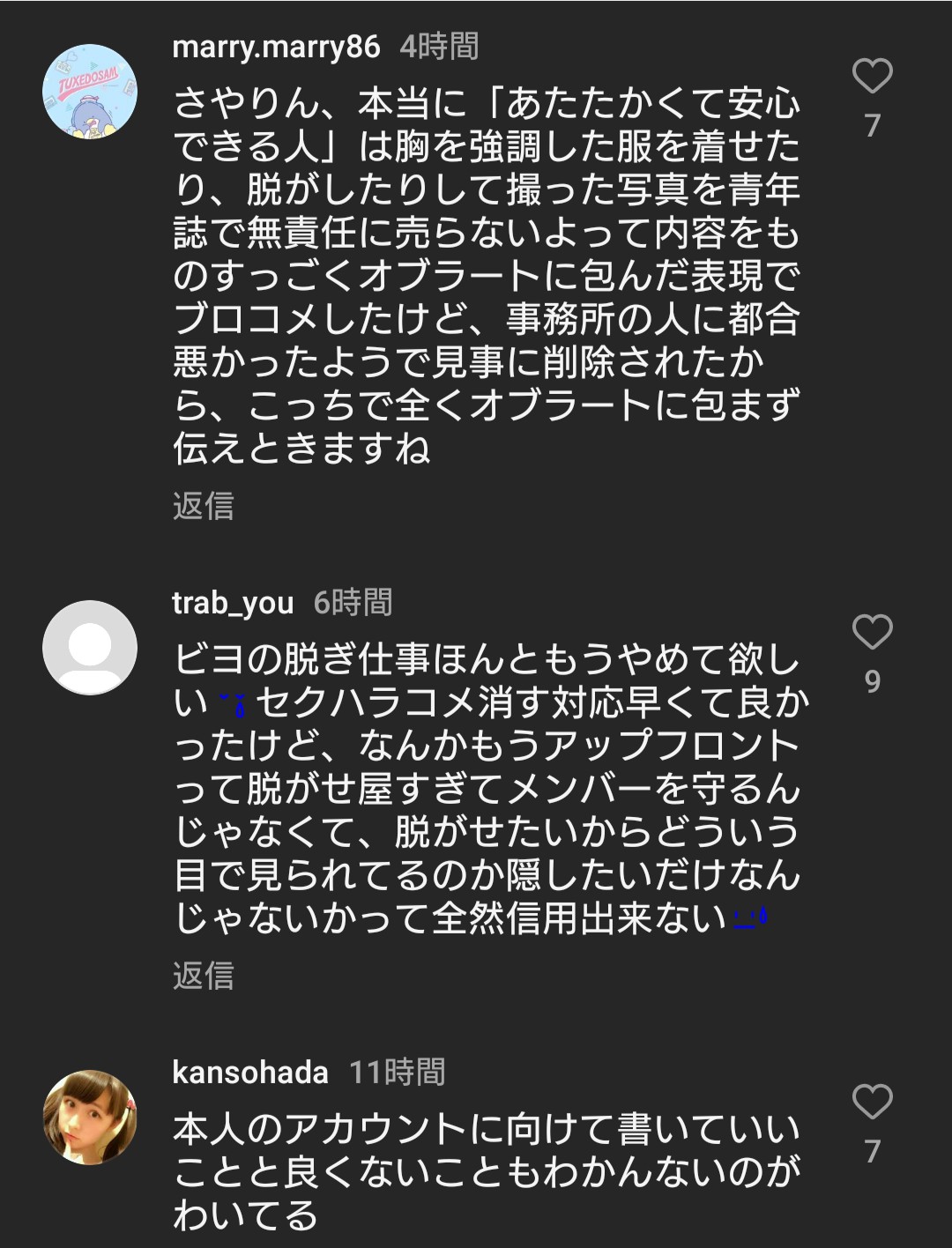Viewport: 952px width, 1248px height.
Task: Tap the heart on trab_you's comment
Action: pos(872,632)
